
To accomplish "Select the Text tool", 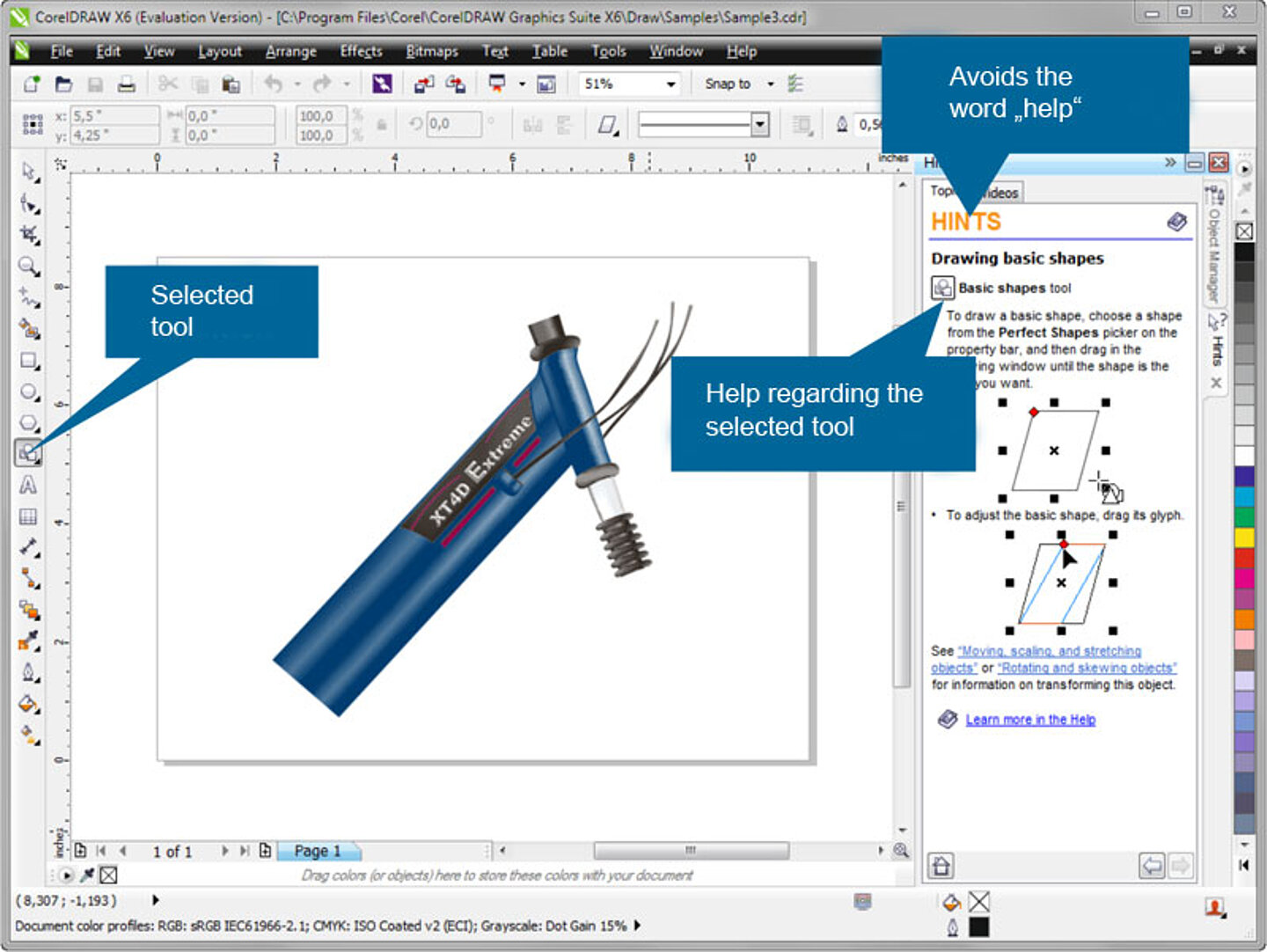I will 28,486.
